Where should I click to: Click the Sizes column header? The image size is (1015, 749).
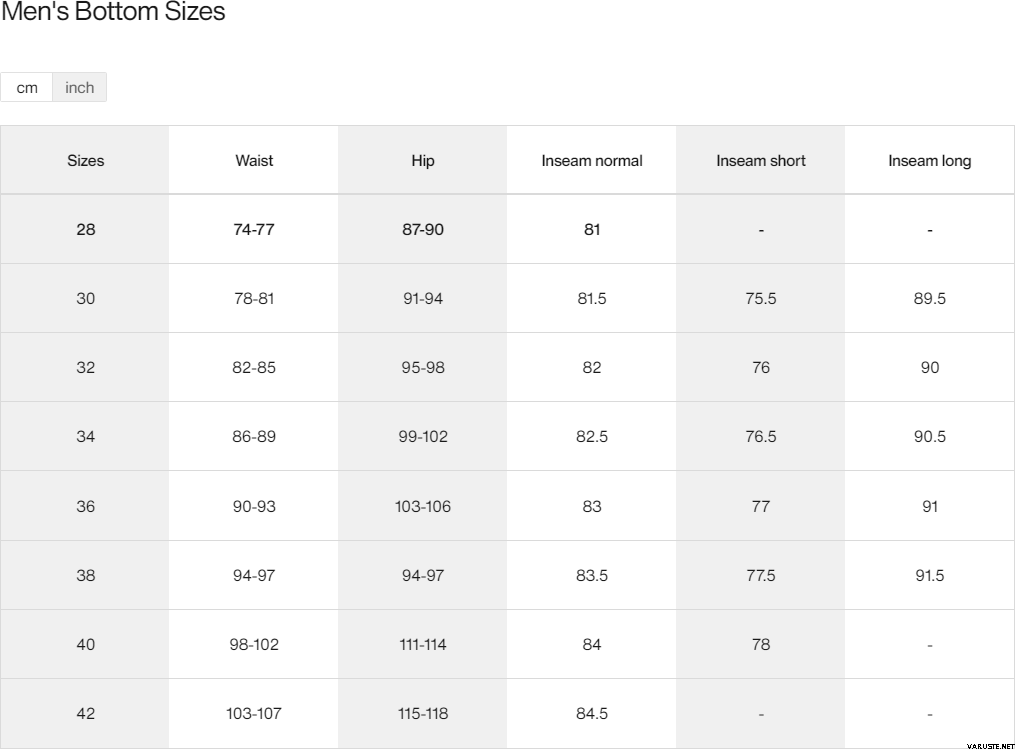pos(86,160)
